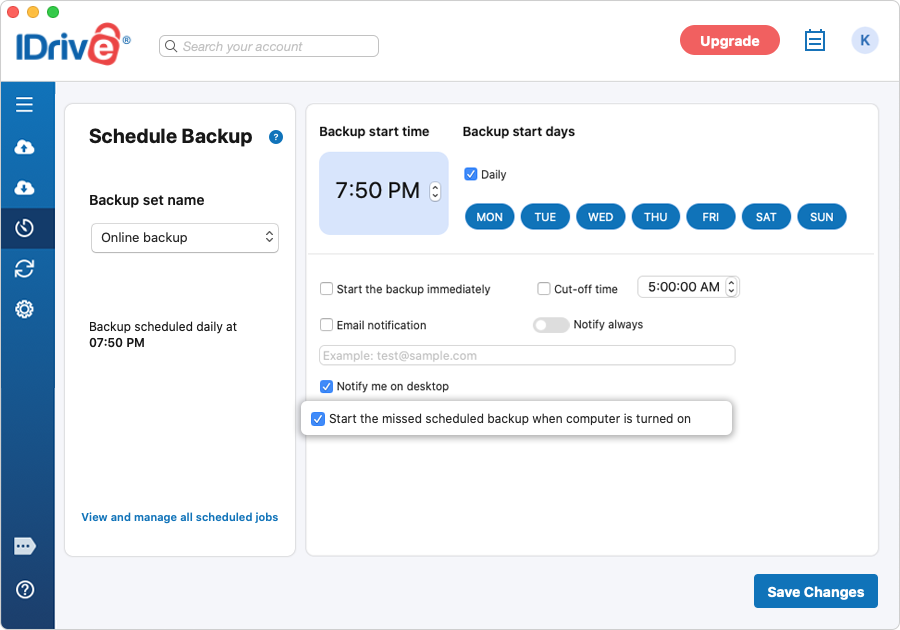Enable Start the backup immediately checkbox
The width and height of the screenshot is (900, 630).
tap(326, 289)
